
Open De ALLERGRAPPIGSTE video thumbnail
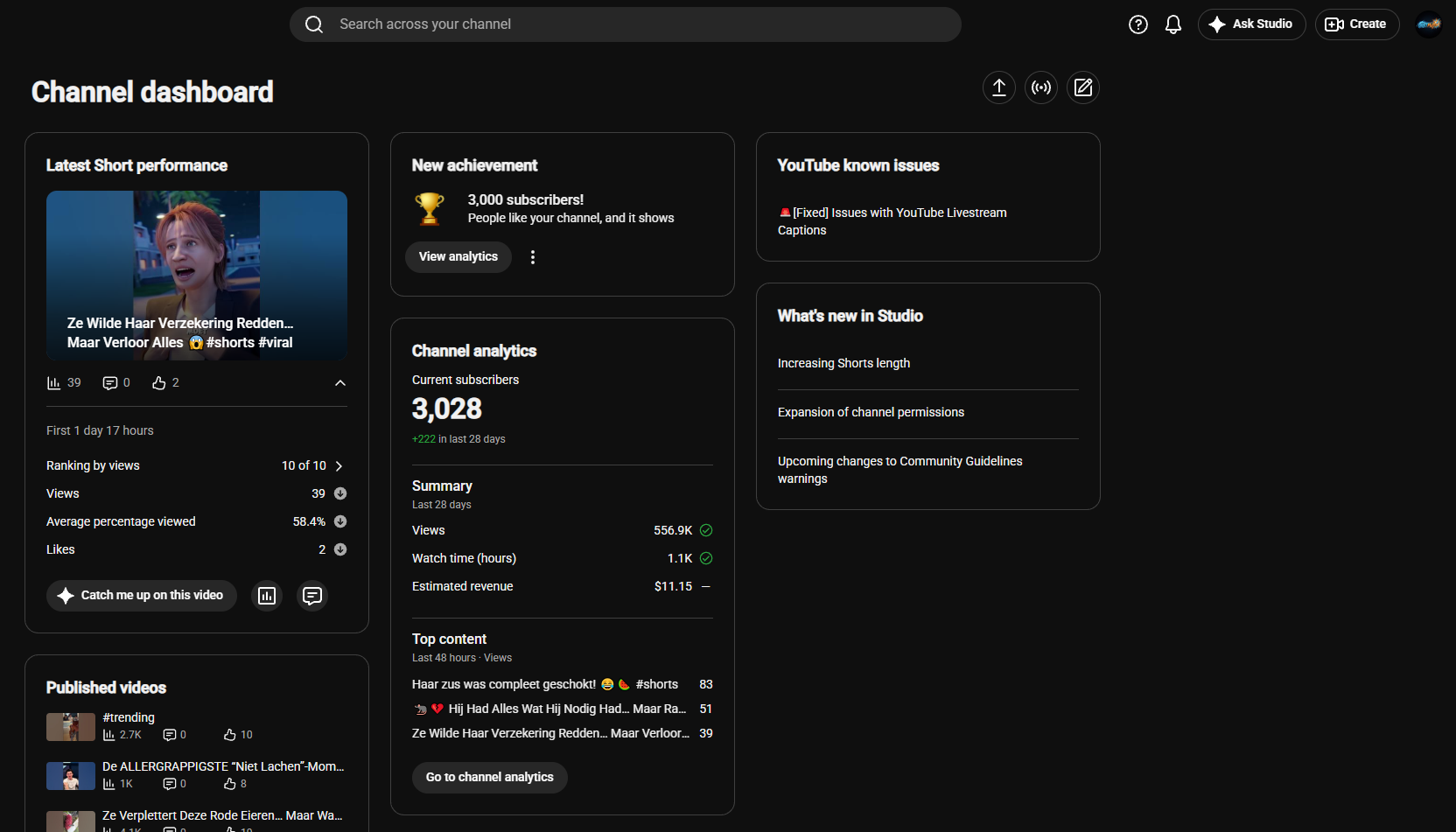71,776
